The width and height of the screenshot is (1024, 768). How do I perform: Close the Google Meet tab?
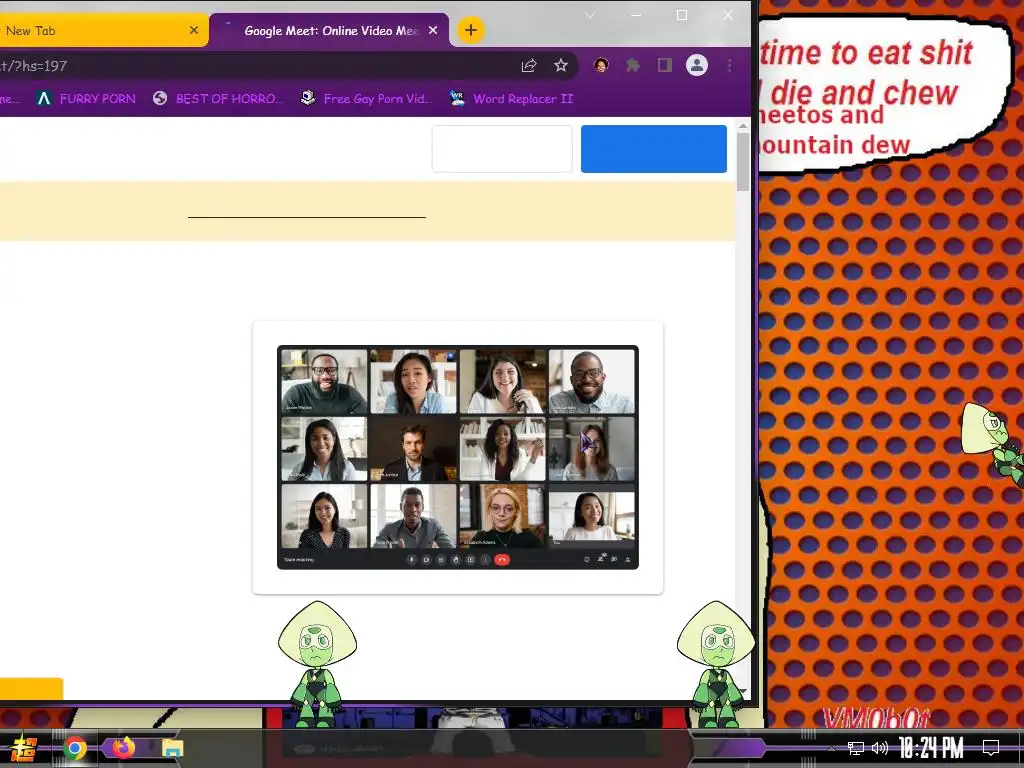click(x=433, y=31)
